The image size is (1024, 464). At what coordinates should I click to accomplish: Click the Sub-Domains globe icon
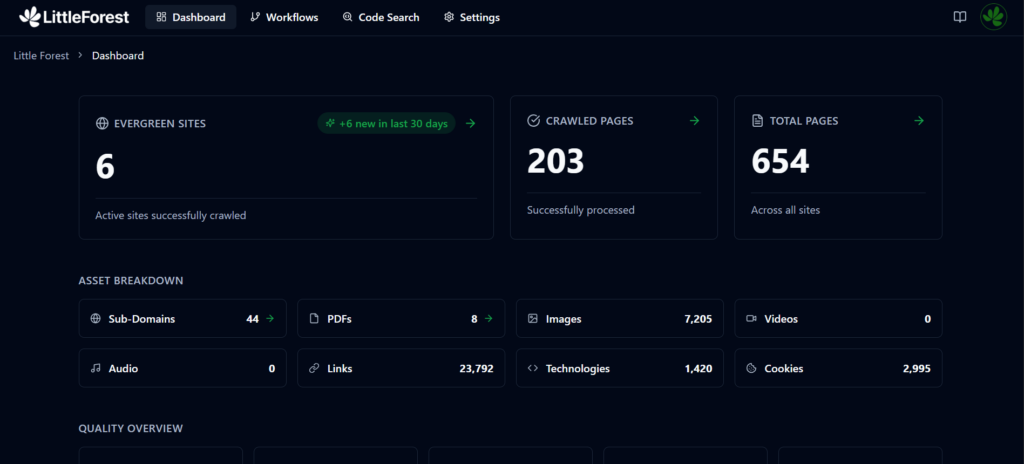[x=96, y=319]
